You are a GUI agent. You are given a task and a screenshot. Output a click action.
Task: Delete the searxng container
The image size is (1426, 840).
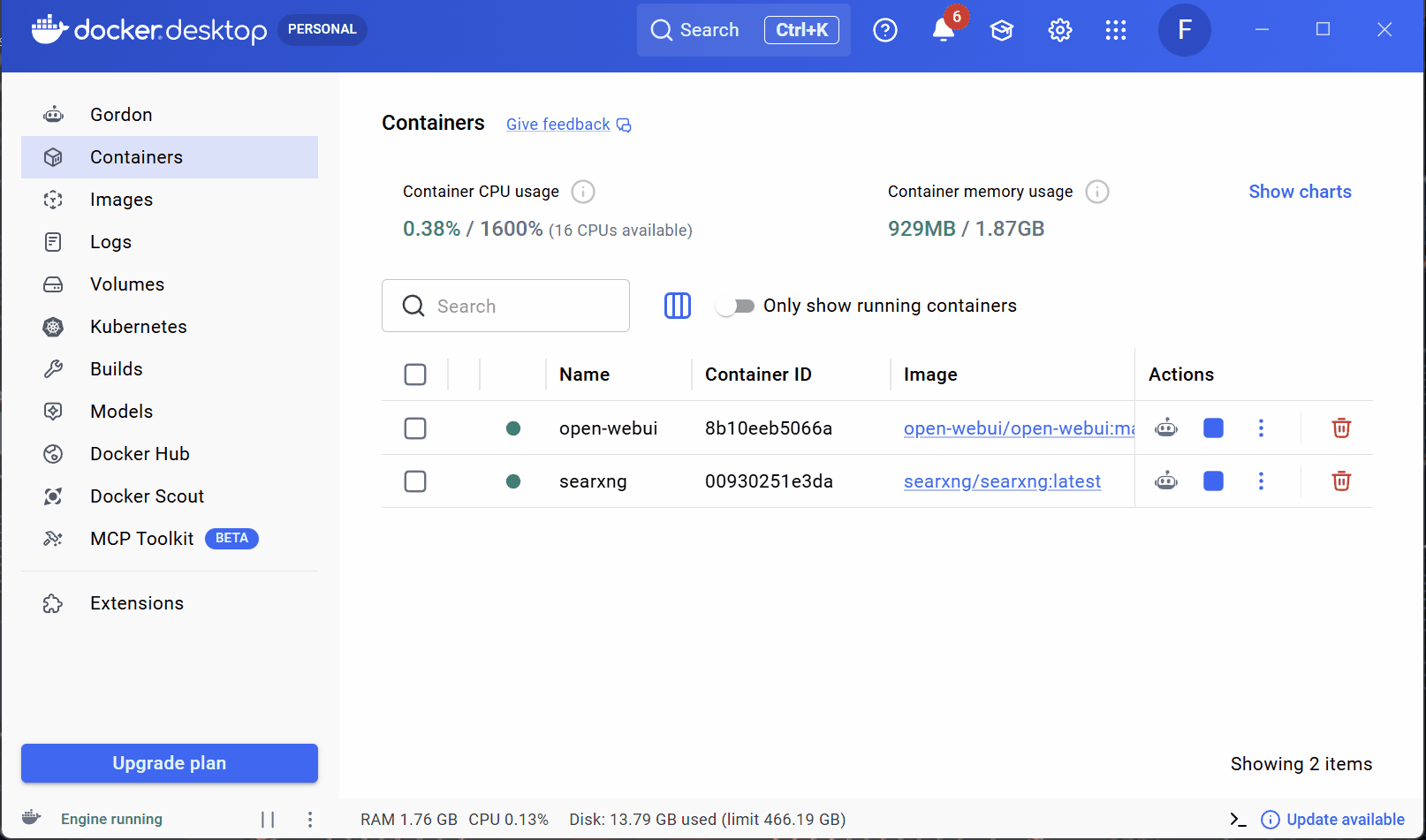click(1341, 481)
